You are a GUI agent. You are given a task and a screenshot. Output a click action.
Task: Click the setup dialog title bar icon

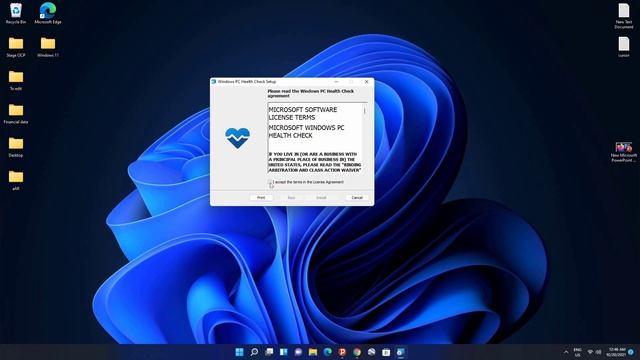pos(213,82)
